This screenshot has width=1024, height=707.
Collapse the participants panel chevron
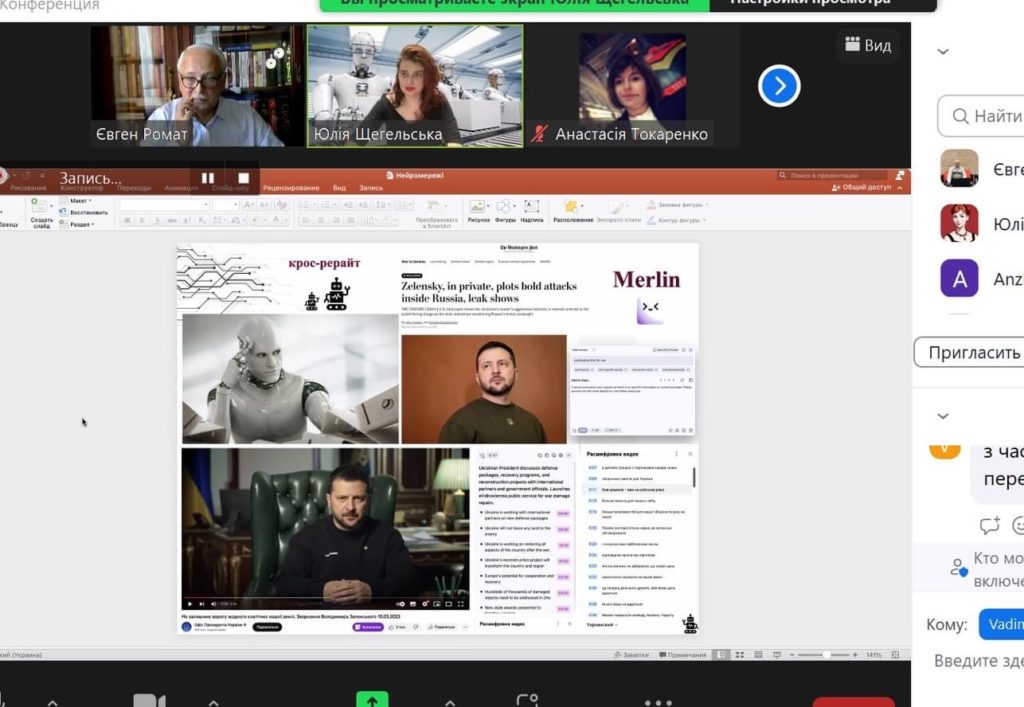[942, 52]
